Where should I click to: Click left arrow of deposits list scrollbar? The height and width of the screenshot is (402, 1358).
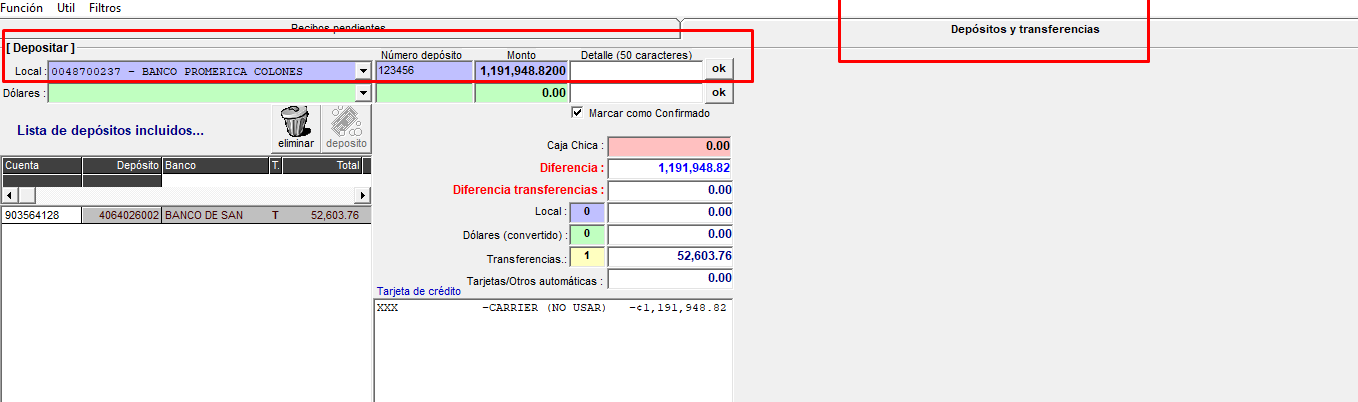pos(10,195)
